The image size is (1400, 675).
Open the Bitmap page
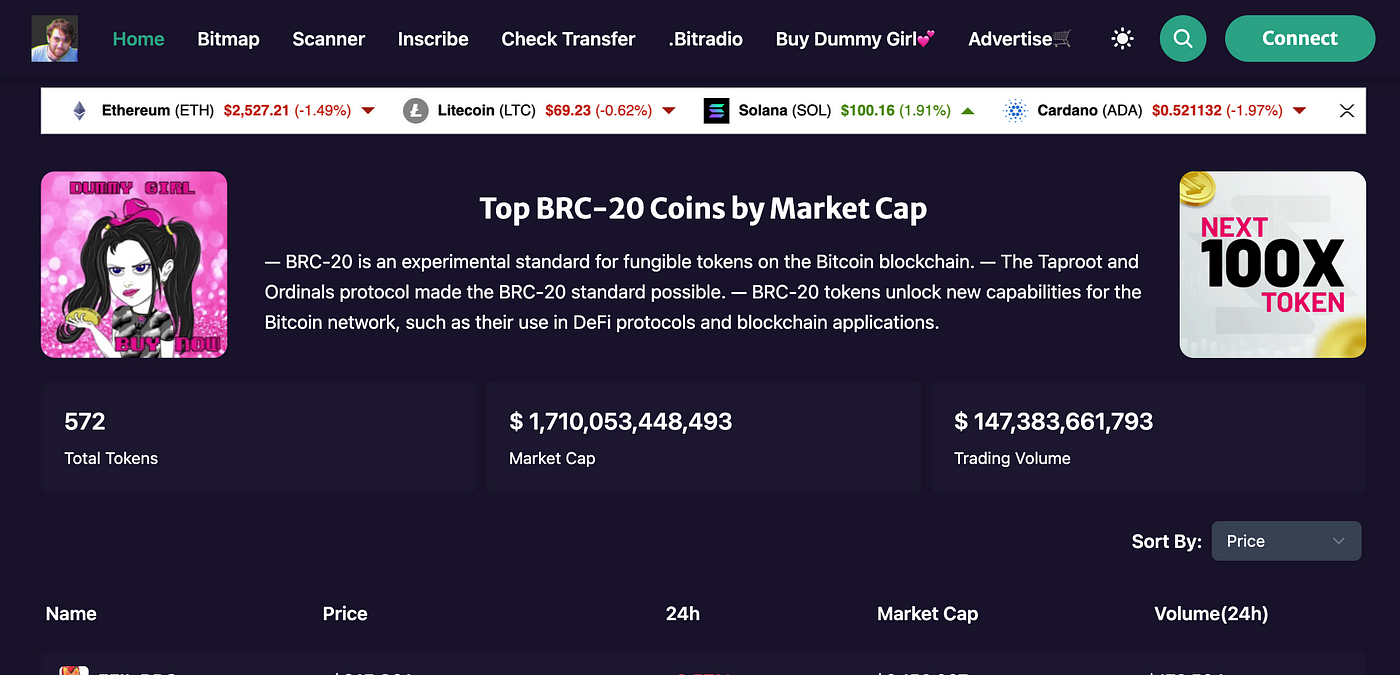[228, 39]
